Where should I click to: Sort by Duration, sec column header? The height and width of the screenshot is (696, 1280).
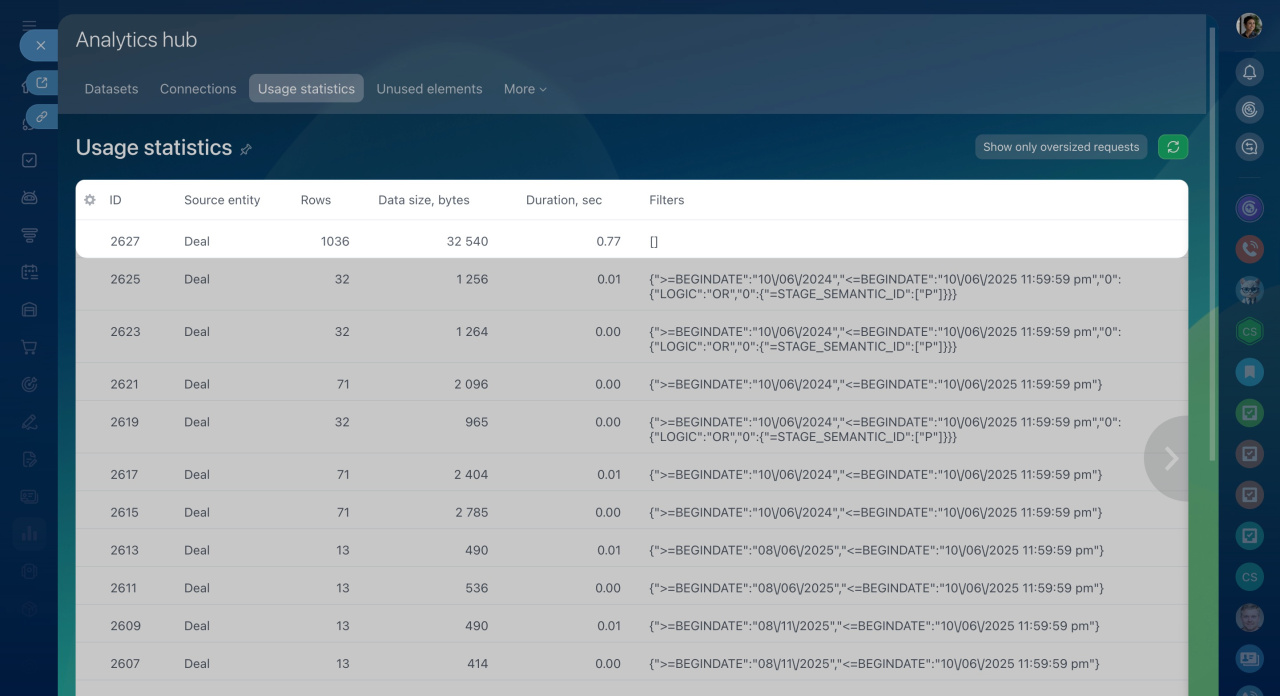564,200
